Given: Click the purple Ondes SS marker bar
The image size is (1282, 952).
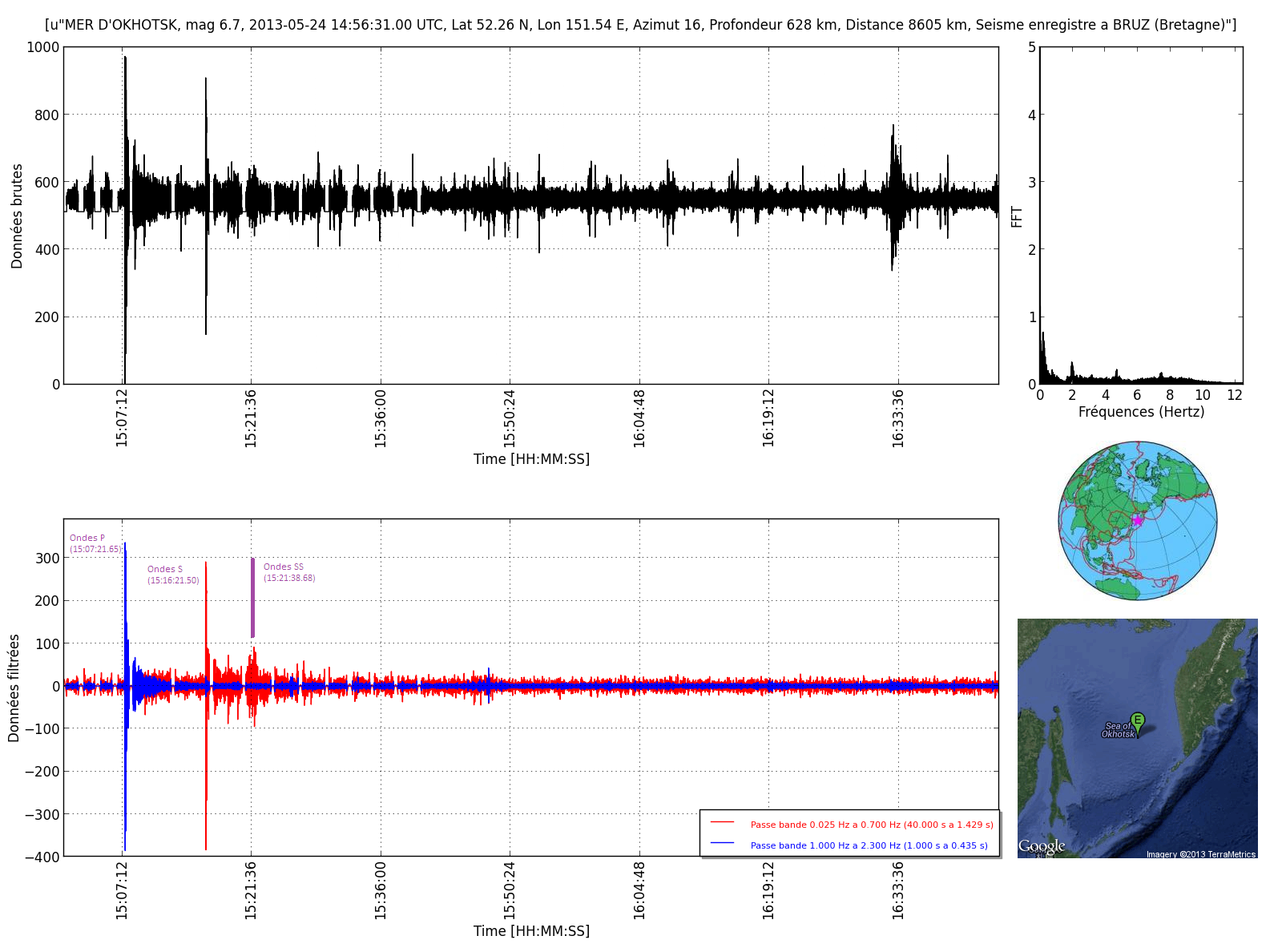Looking at the screenshot, I should pos(253,597).
